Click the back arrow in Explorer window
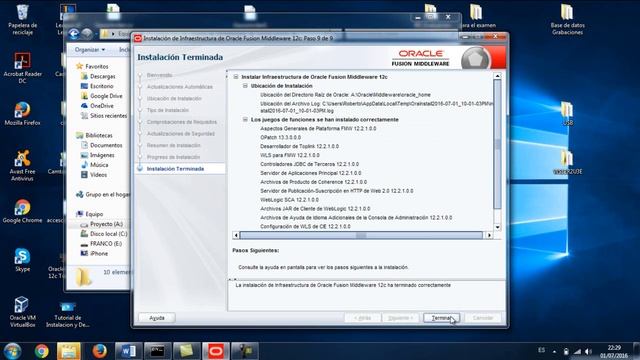Viewport: 640px width, 360px height. coord(74,33)
